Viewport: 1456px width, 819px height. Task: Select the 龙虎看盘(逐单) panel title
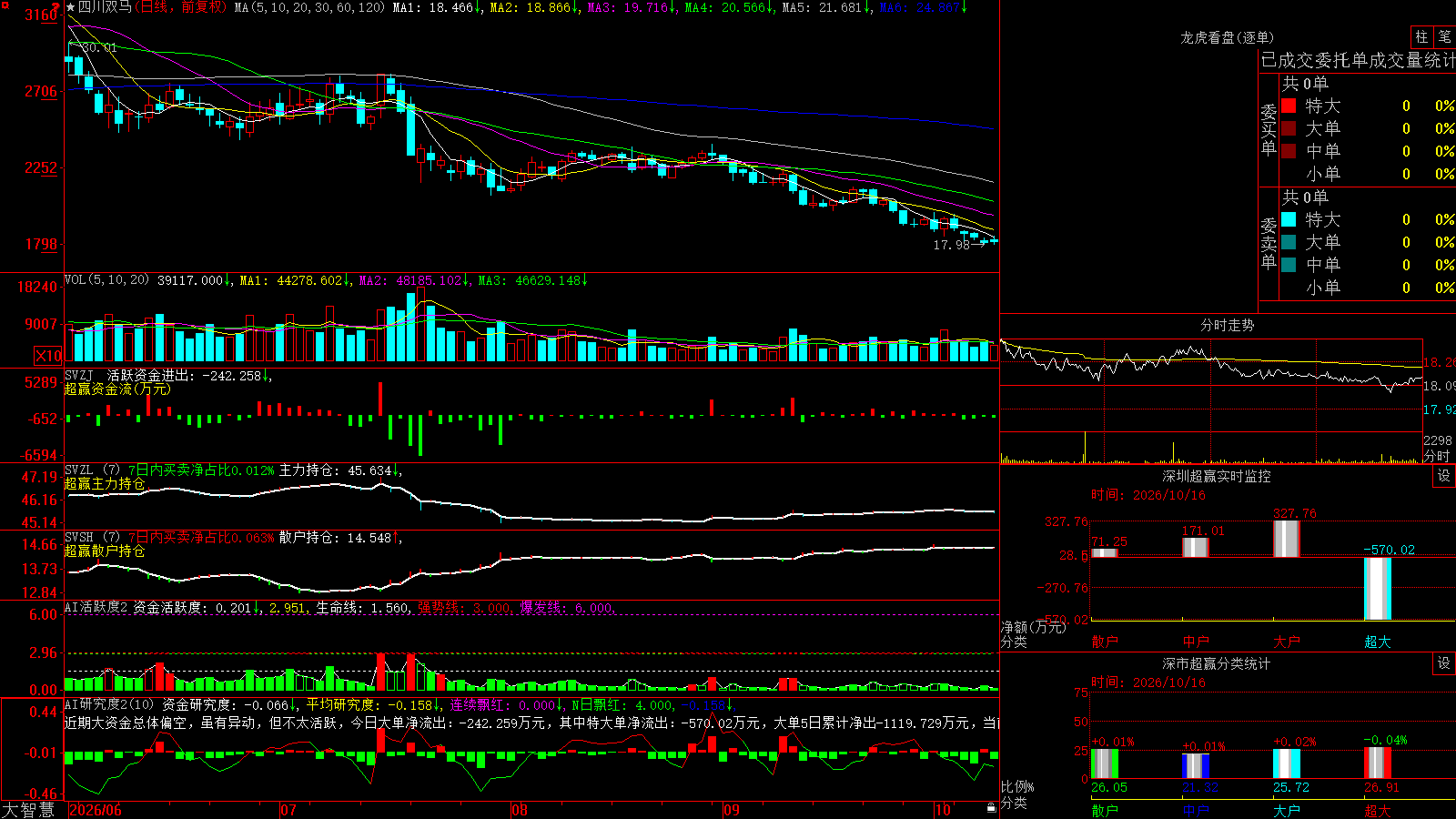pos(1227,37)
